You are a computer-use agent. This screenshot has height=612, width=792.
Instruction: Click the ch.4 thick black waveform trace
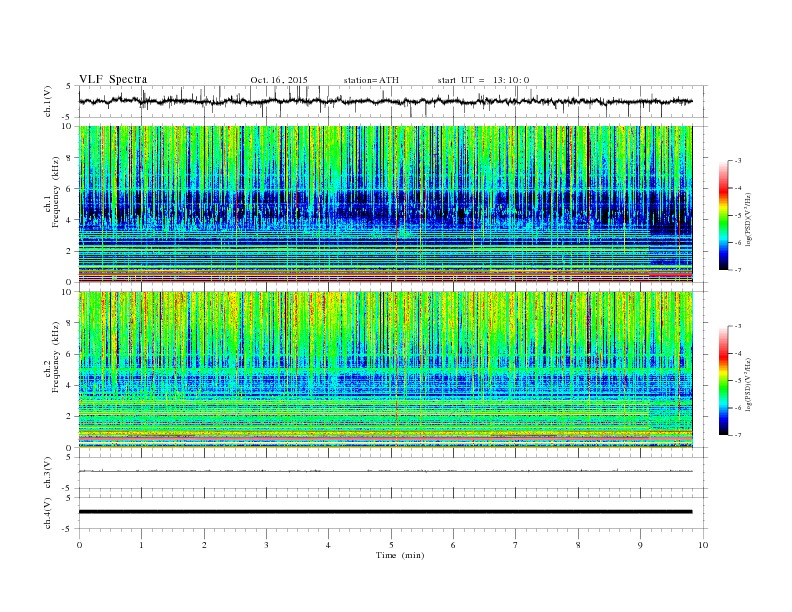[x=385, y=512]
